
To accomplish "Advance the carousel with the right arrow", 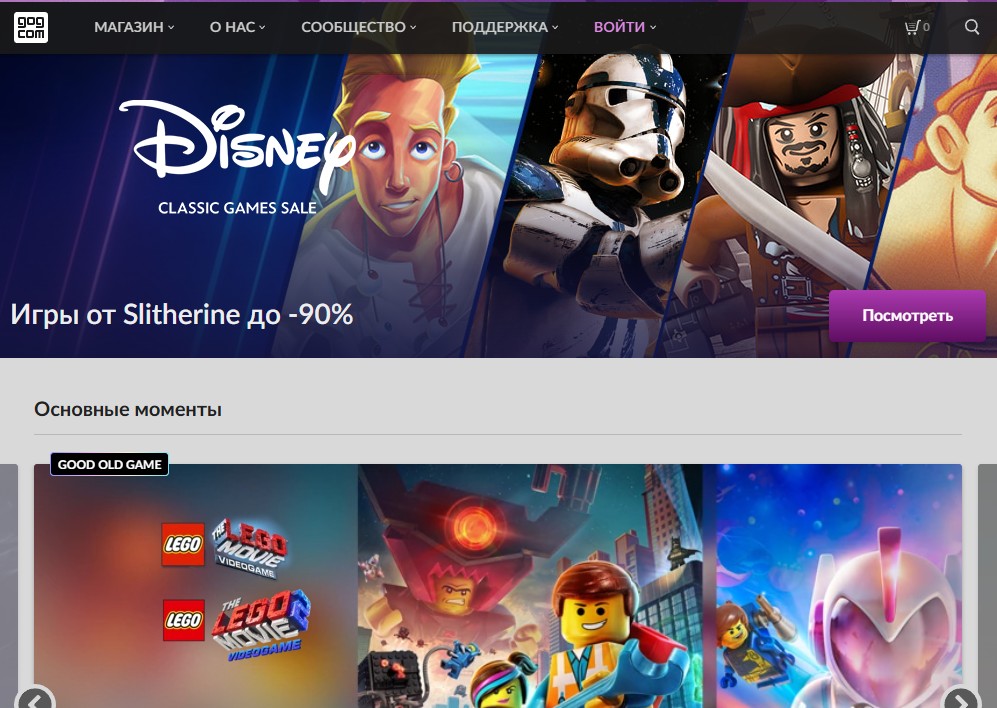I will 961,700.
